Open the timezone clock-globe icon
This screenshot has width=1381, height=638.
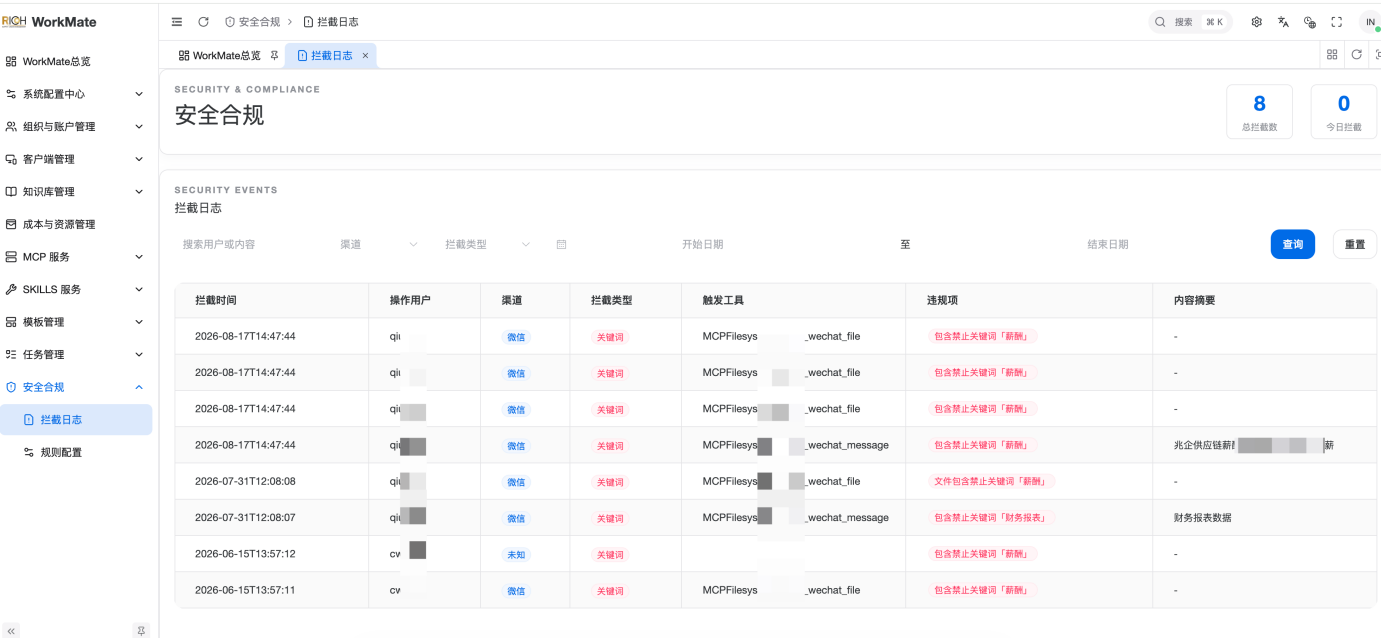[1310, 22]
